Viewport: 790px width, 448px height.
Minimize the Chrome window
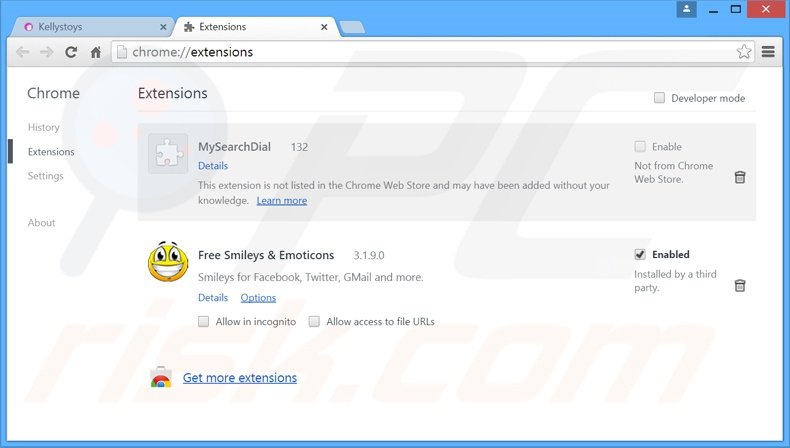713,9
